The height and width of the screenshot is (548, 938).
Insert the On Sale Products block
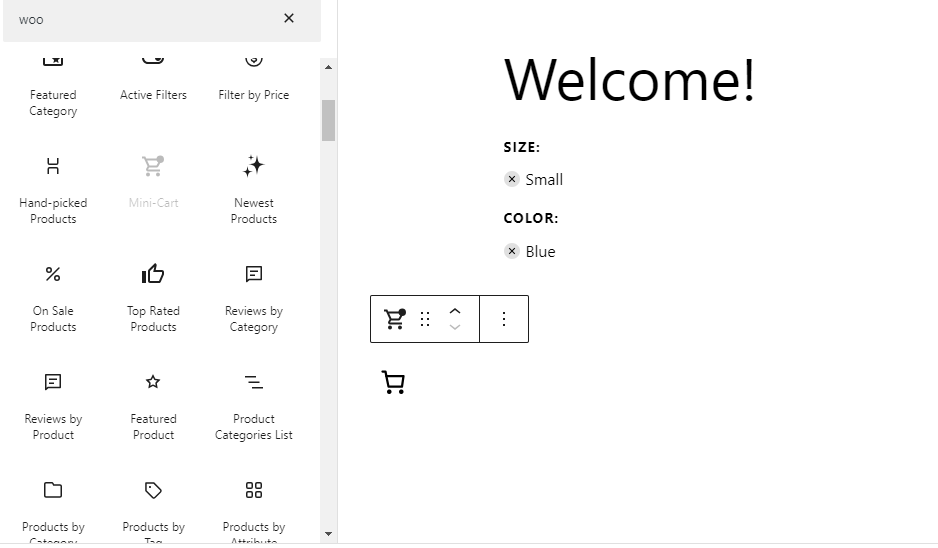[x=53, y=297]
